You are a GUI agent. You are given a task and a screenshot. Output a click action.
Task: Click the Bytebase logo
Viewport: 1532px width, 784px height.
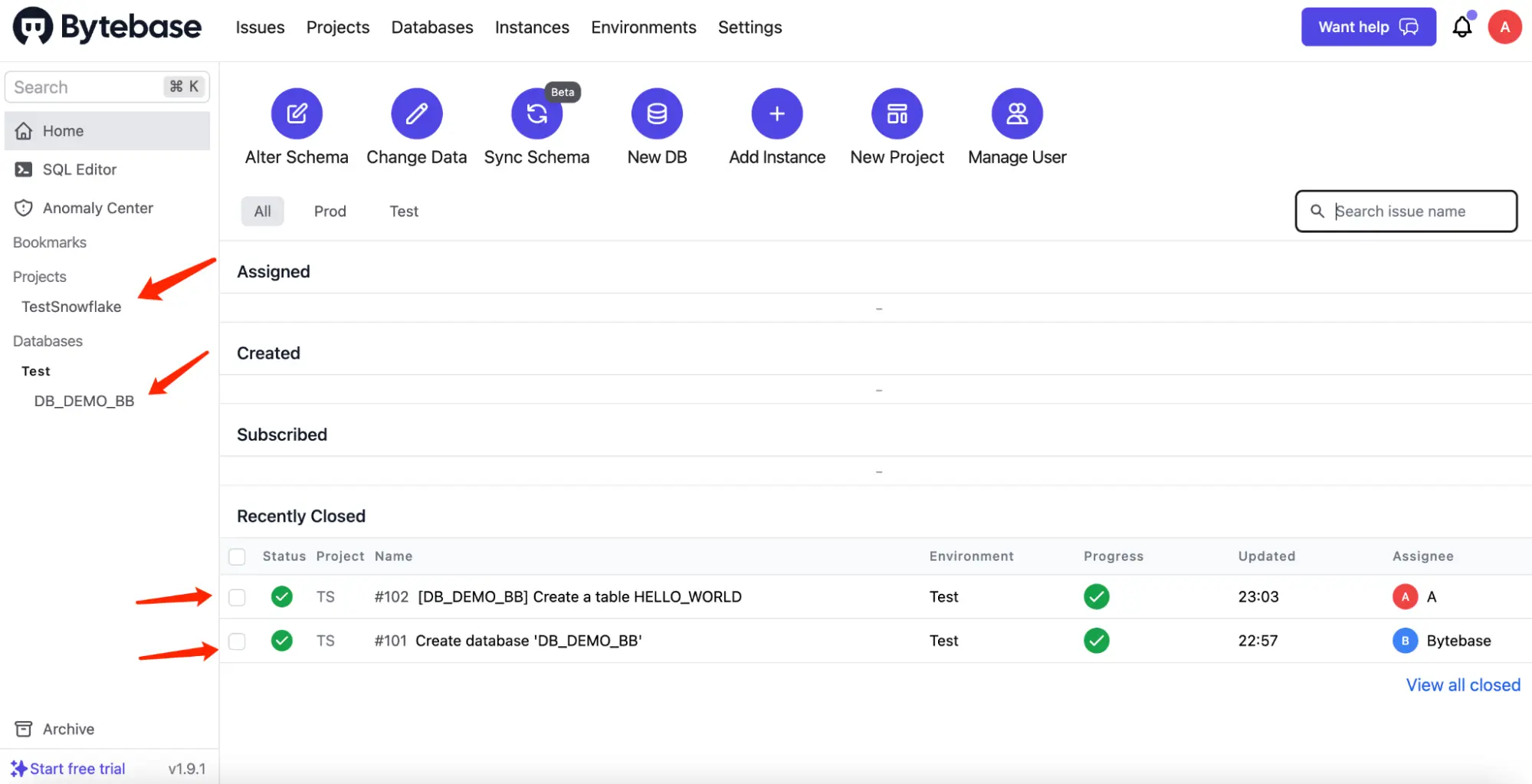pos(107,27)
